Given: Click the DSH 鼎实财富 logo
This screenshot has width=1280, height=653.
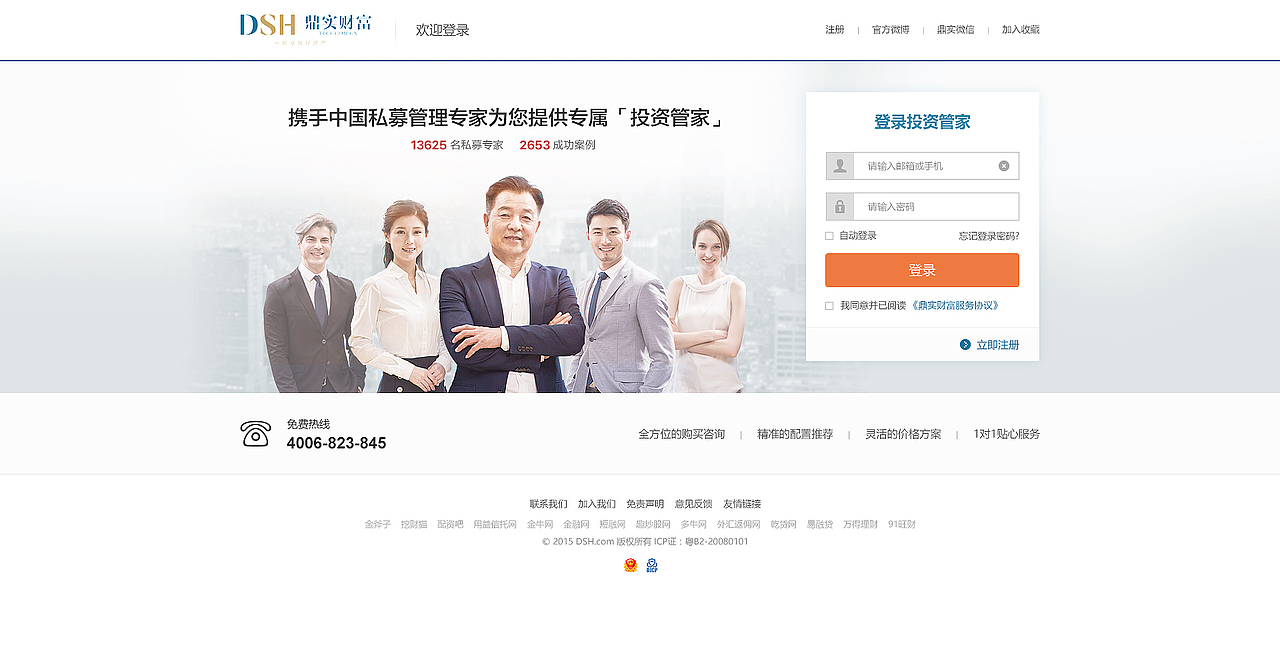Looking at the screenshot, I should click(305, 30).
